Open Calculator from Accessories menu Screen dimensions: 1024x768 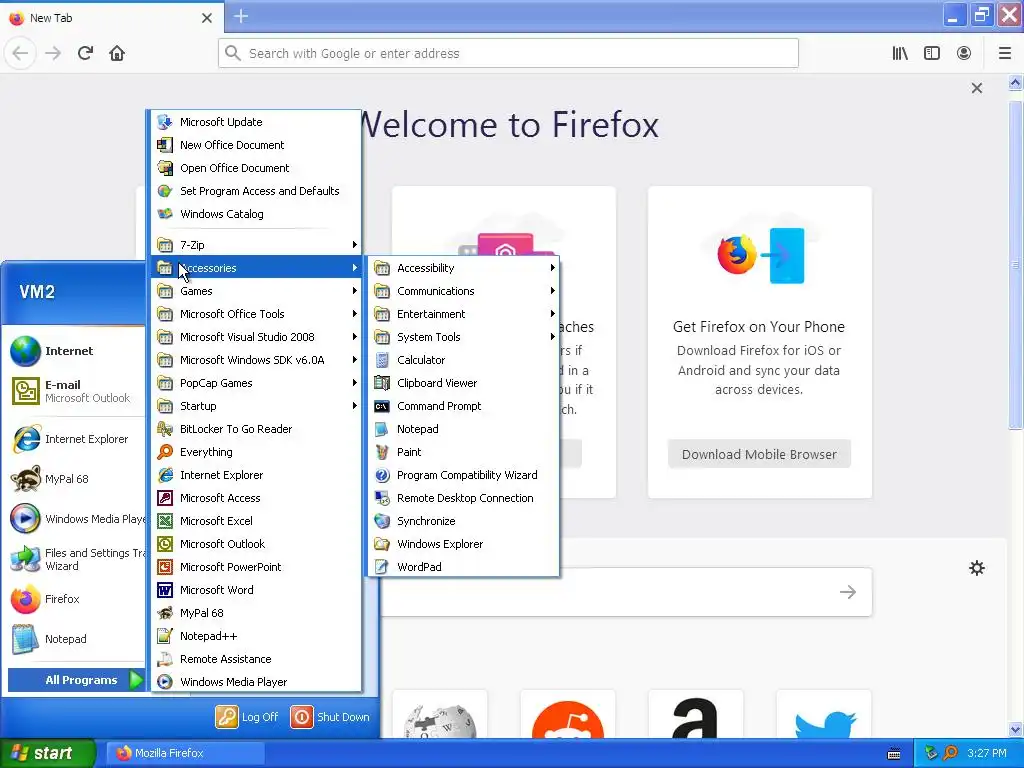(x=463, y=360)
